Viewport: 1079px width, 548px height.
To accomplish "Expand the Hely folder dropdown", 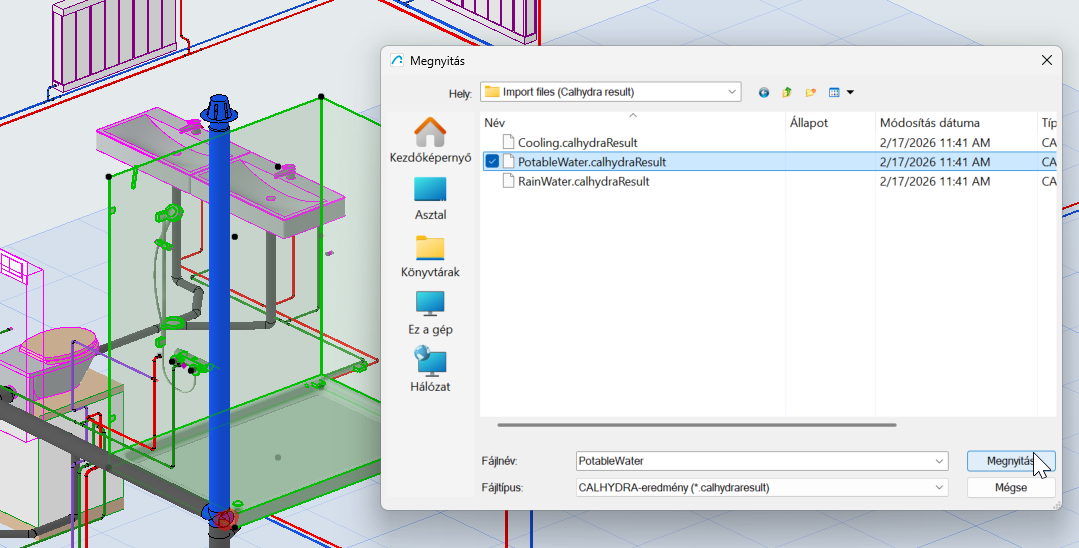I will (731, 92).
